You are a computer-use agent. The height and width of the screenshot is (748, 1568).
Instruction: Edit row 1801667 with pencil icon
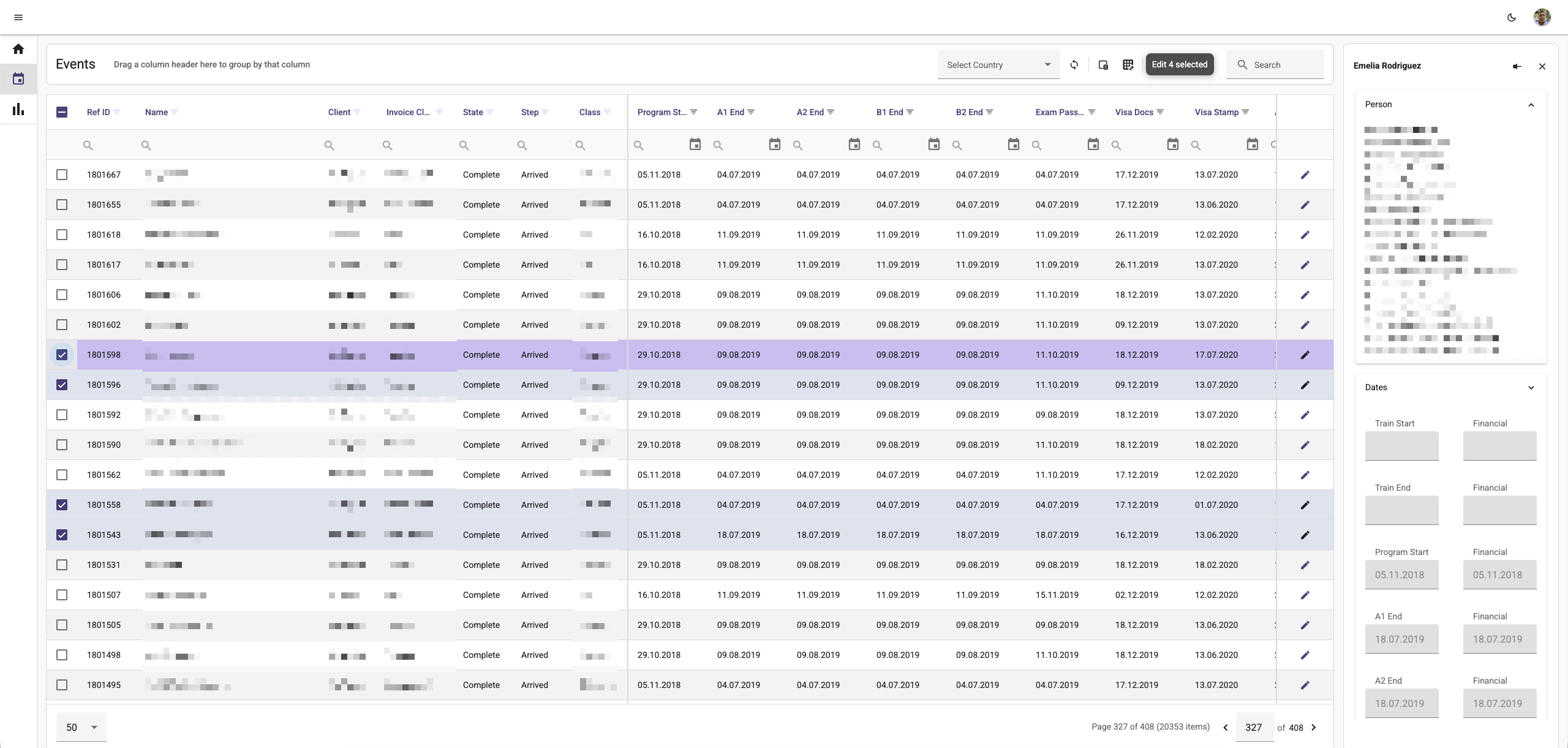pos(1305,175)
